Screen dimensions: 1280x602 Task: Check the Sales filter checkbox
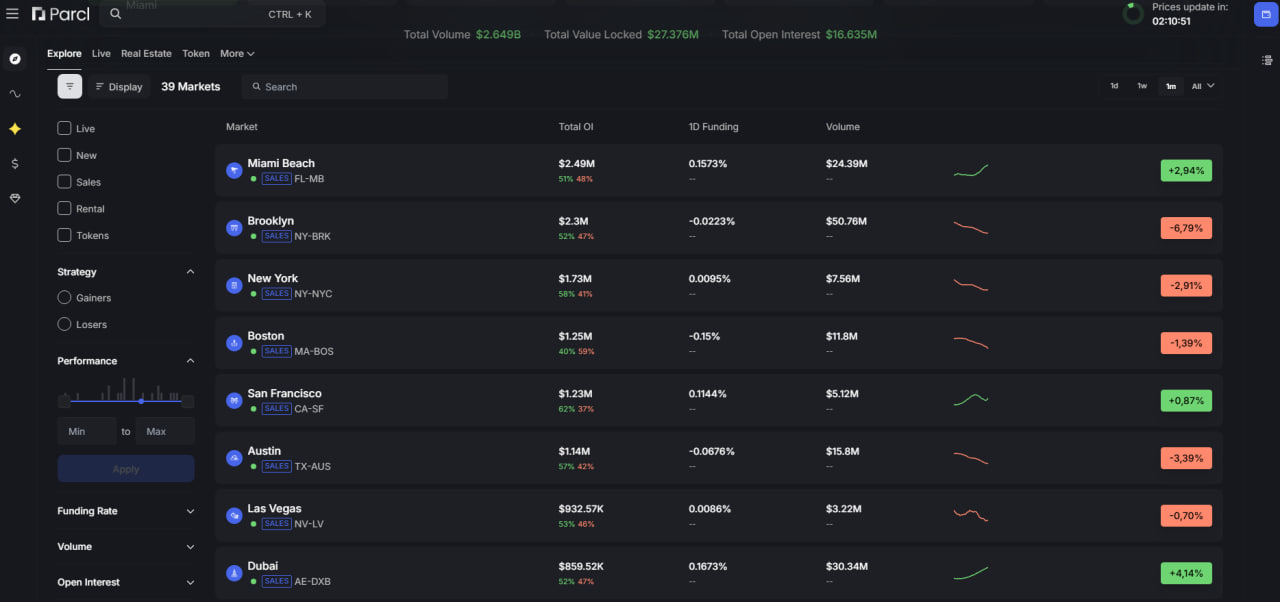pyautogui.click(x=63, y=182)
